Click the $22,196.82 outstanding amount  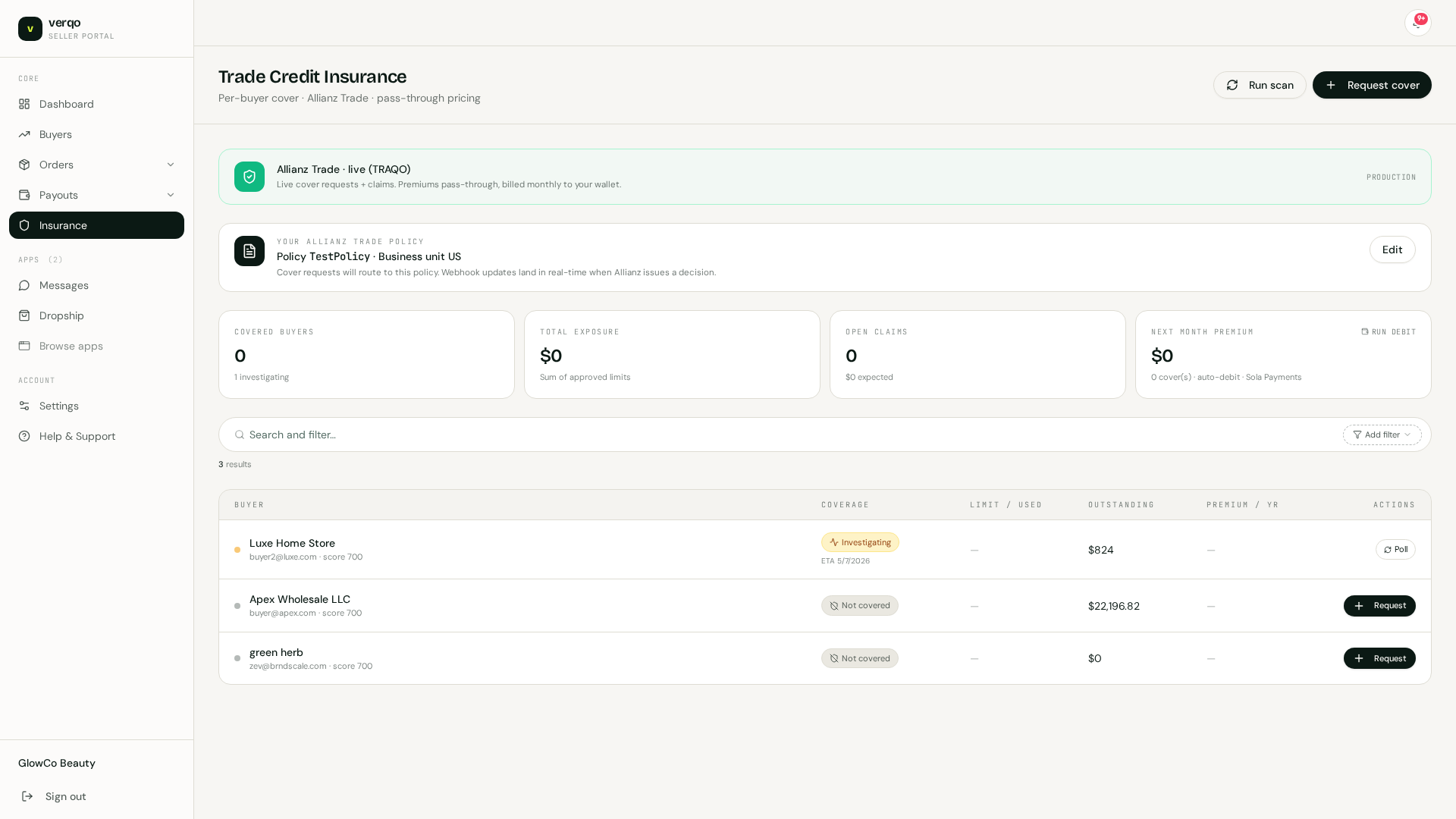(x=1113, y=606)
